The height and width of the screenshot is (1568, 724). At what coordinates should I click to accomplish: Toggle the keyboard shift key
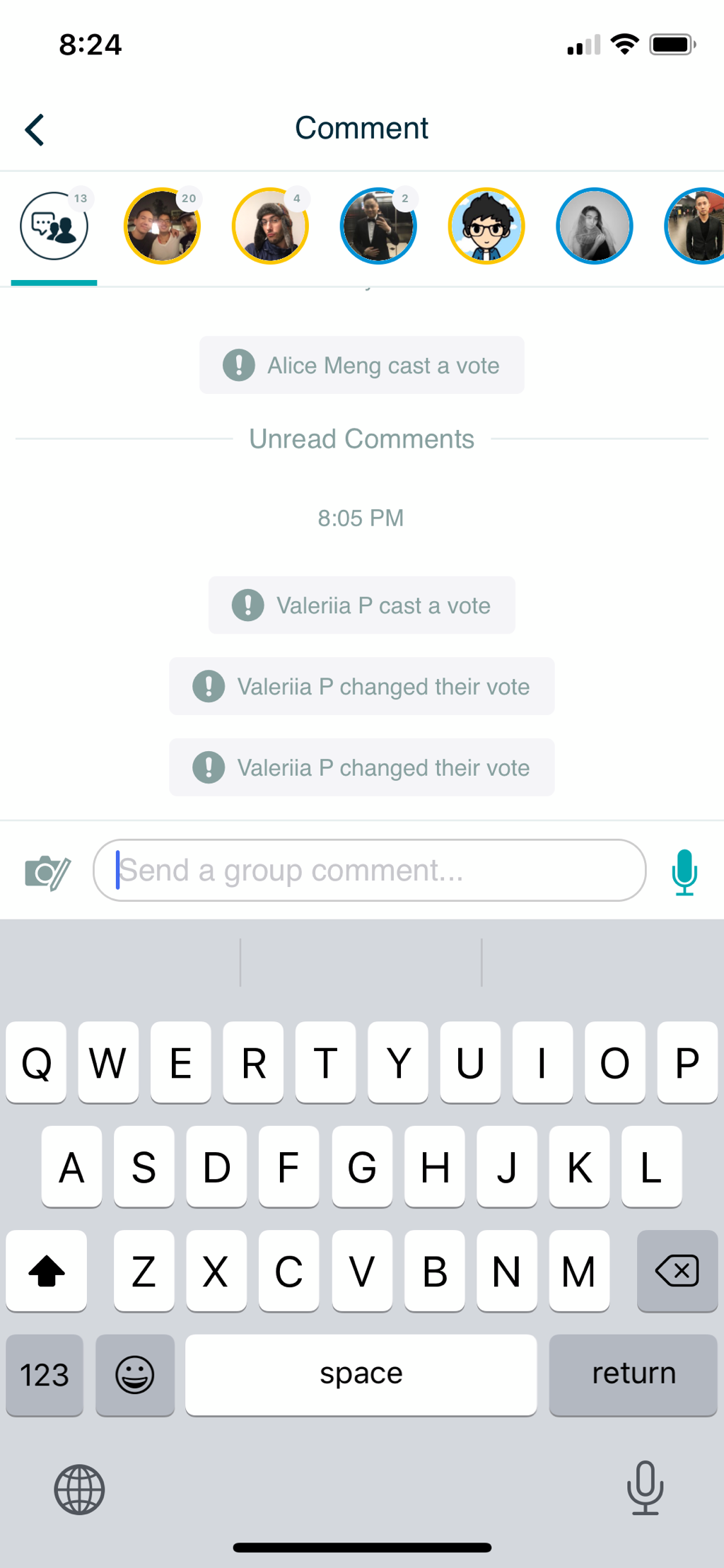pos(47,1271)
